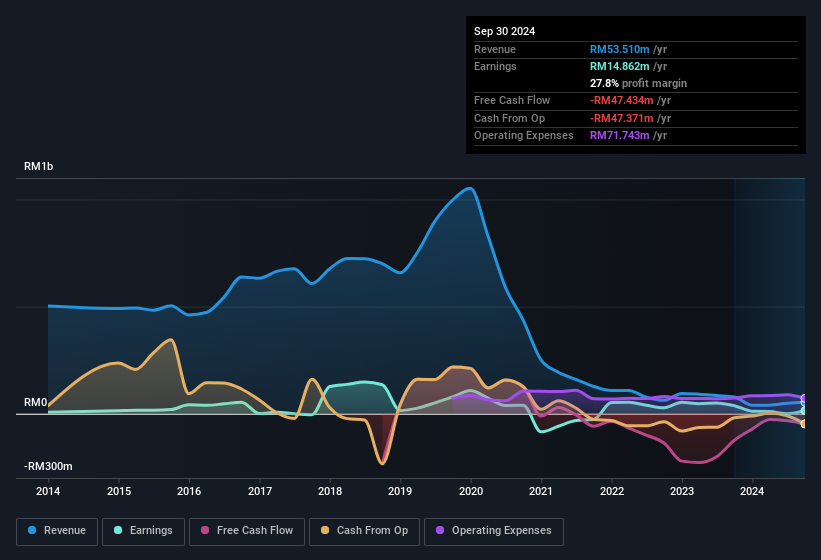Click the RM0 y-axis label
Image resolution: width=821 pixels, height=560 pixels.
(35, 402)
